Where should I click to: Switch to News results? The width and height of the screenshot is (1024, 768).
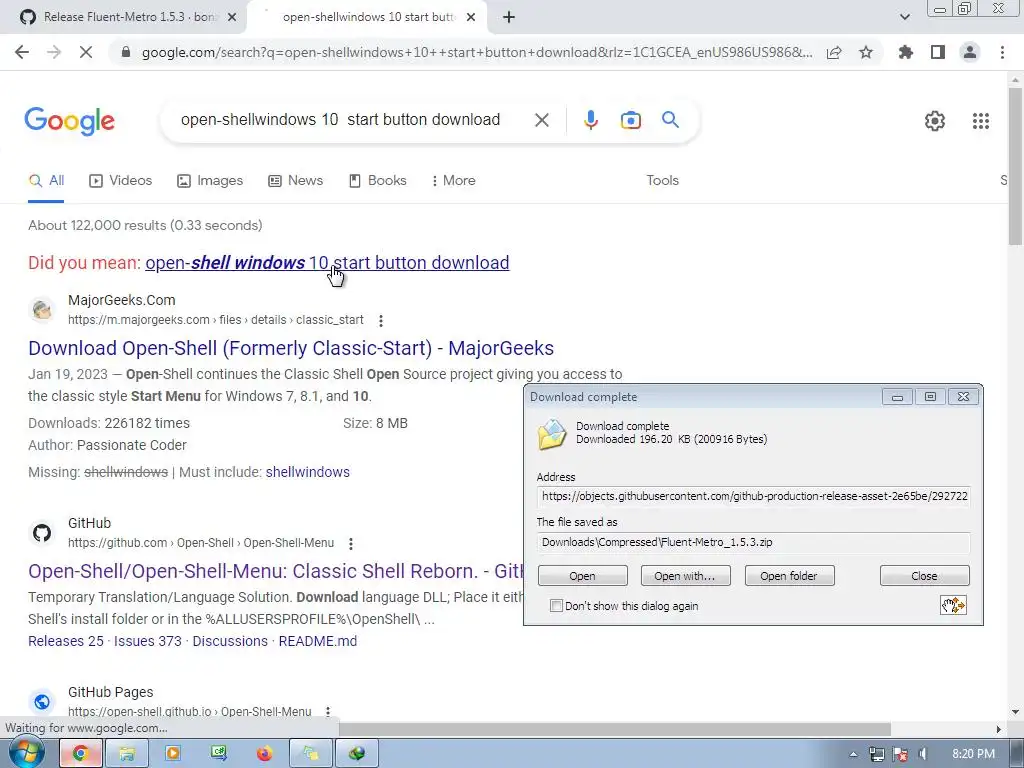pos(296,180)
